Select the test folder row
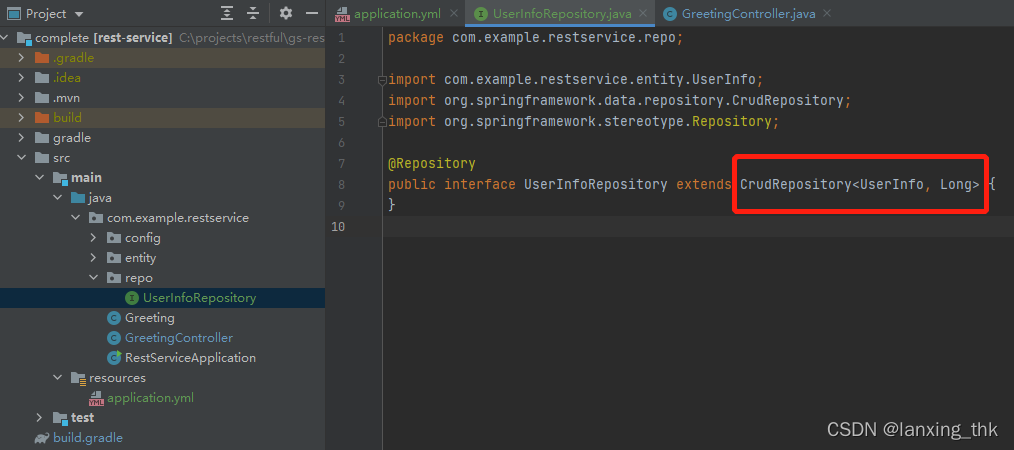The width and height of the screenshot is (1014, 450). [162, 418]
